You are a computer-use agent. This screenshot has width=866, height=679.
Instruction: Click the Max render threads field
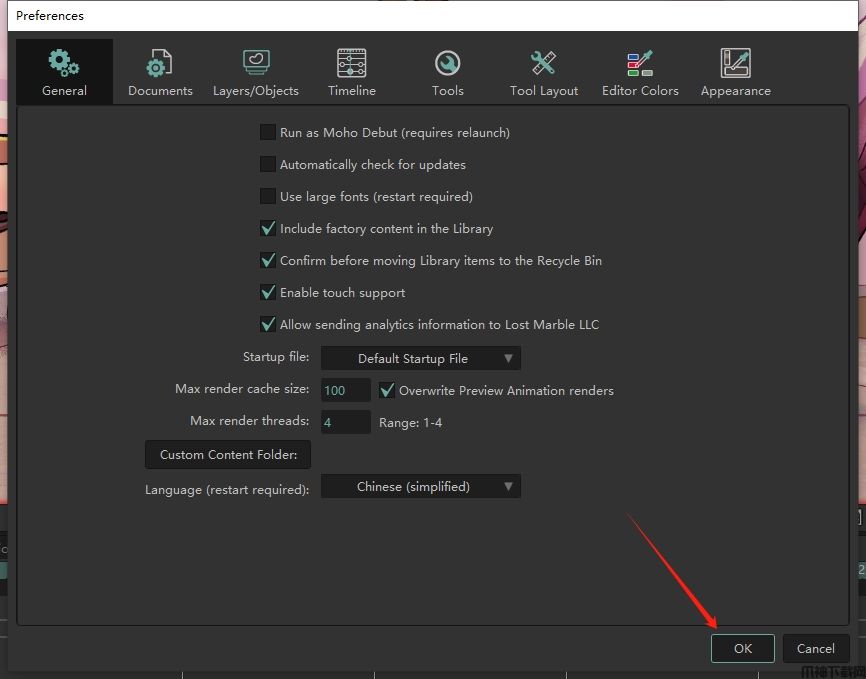tap(345, 422)
